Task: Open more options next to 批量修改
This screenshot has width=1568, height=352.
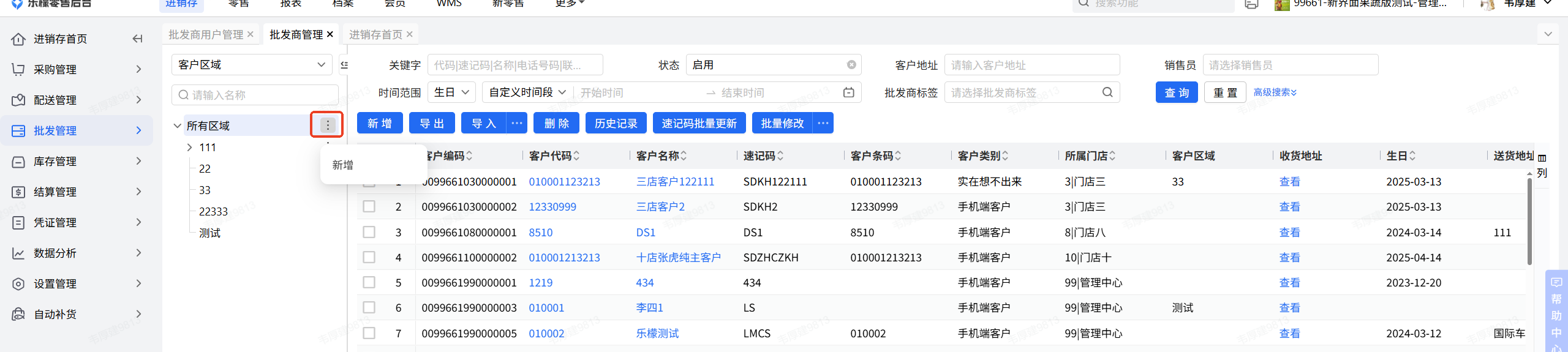Action: click(x=823, y=123)
